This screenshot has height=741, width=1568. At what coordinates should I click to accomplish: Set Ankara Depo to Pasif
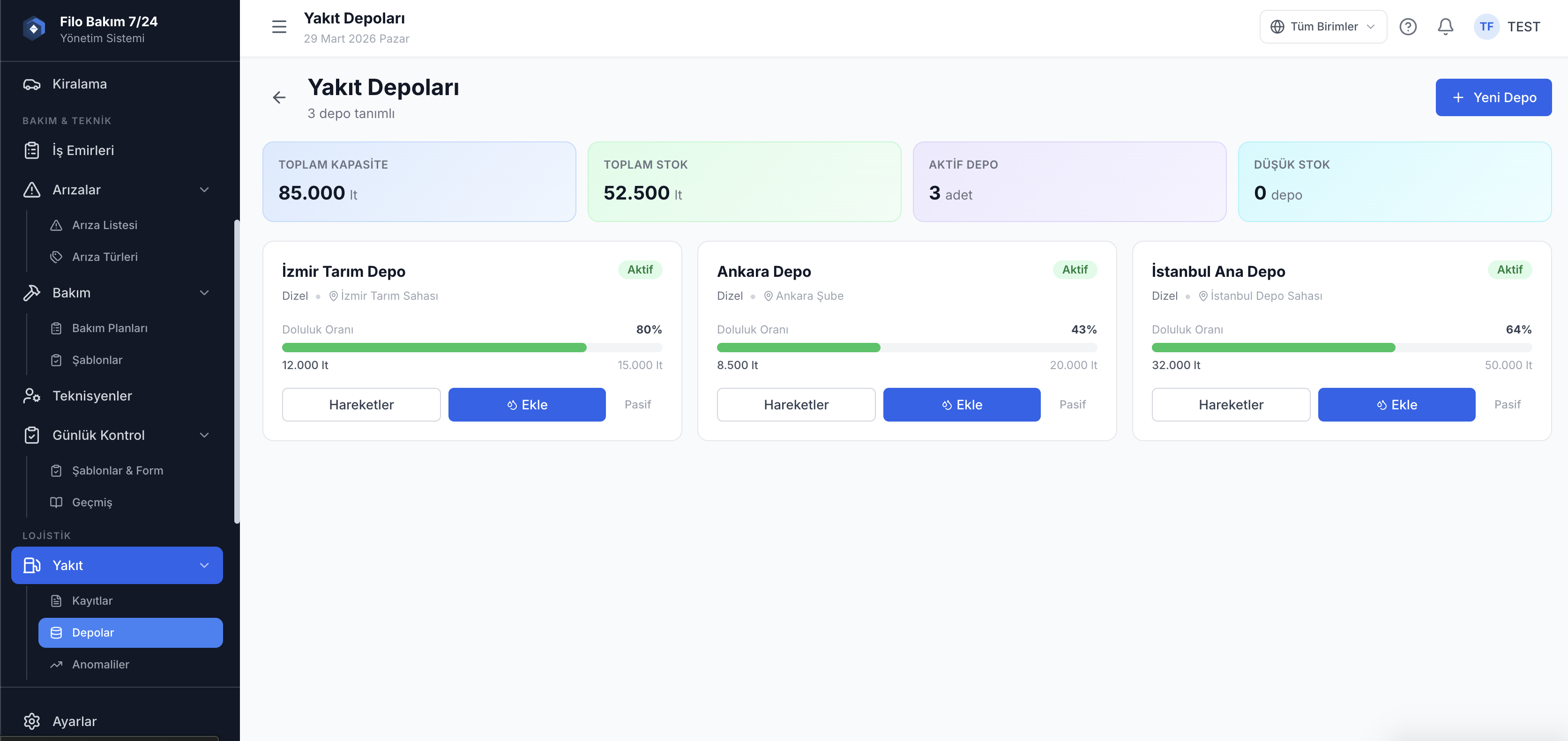[1072, 405]
